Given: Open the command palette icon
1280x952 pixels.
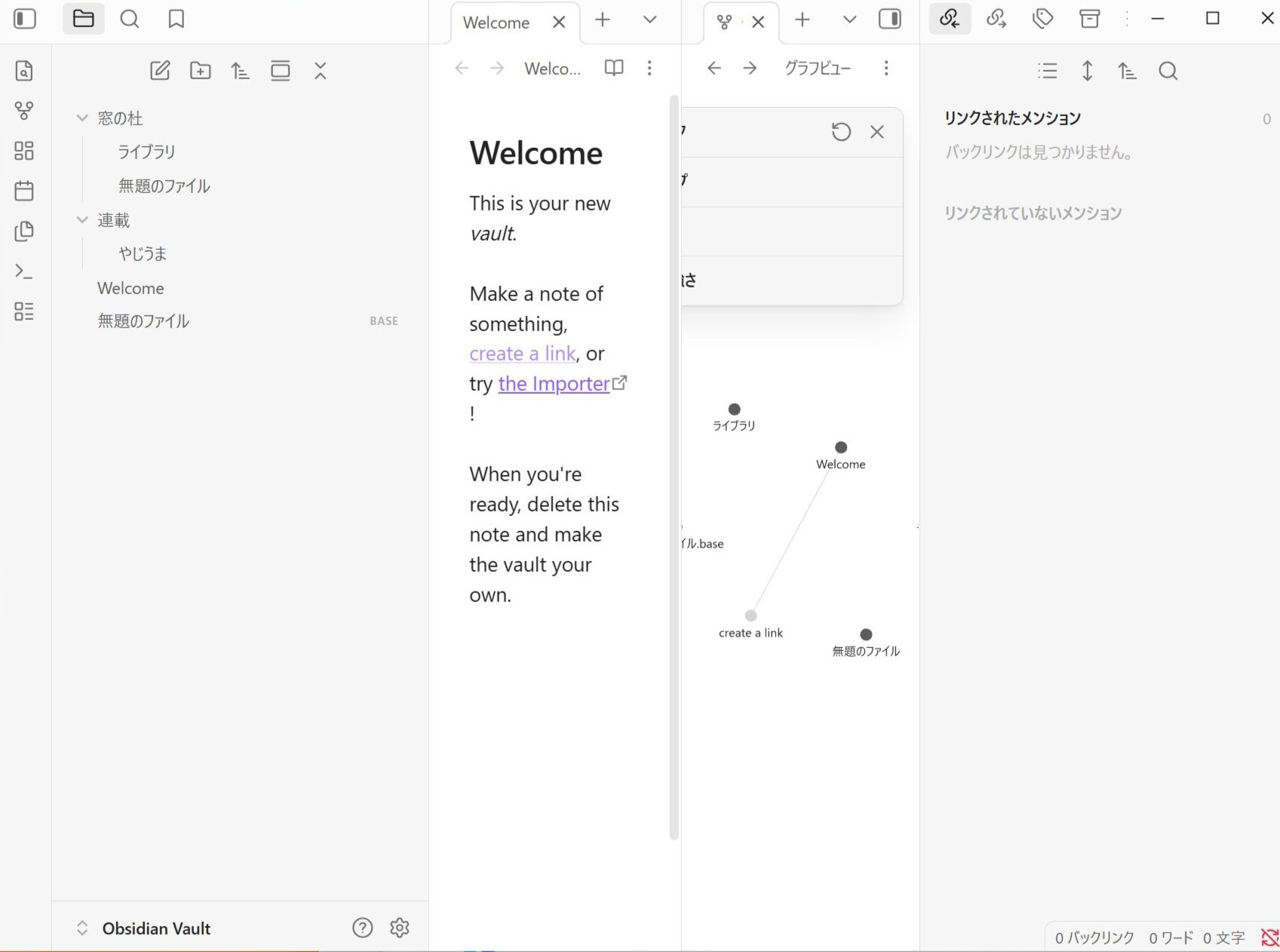Looking at the screenshot, I should tap(24, 271).
